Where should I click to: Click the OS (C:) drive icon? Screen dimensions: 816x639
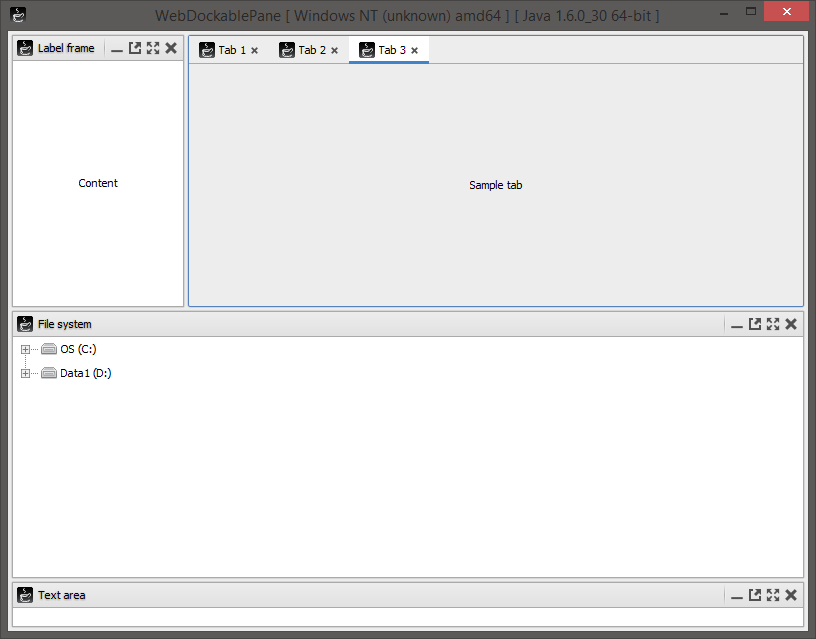pos(49,349)
